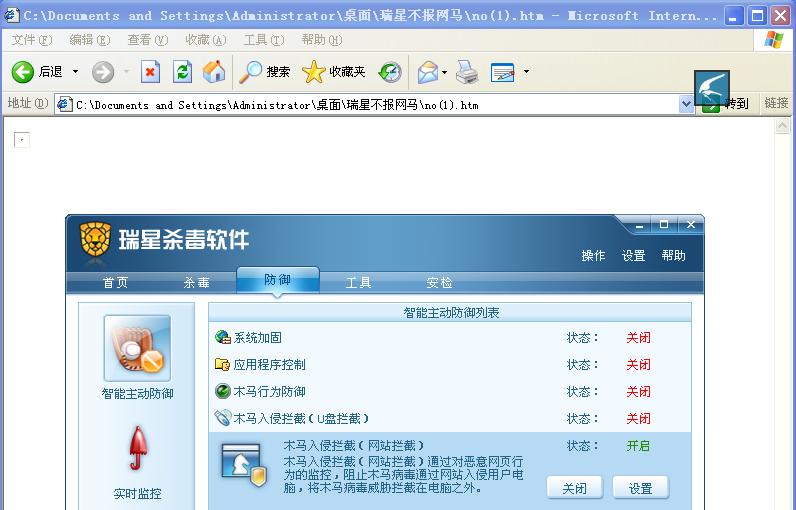Open Rising 操作 menu
The width and height of the screenshot is (796, 510).
(593, 255)
